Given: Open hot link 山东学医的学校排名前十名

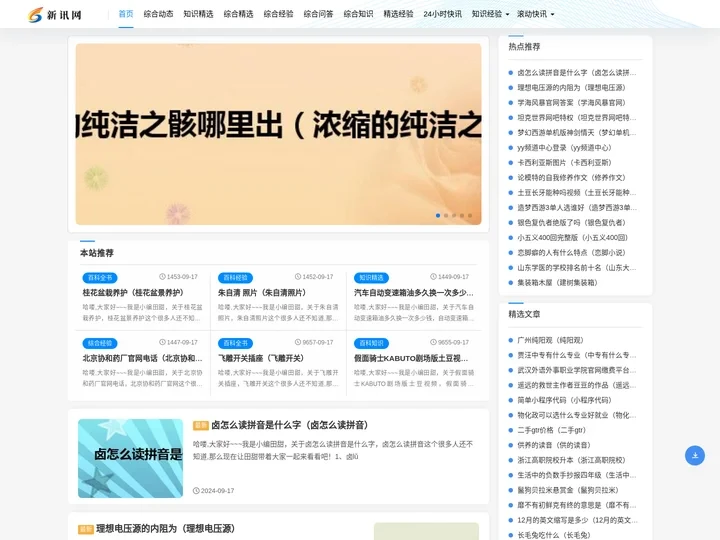Looking at the screenshot, I should click(x=577, y=268).
